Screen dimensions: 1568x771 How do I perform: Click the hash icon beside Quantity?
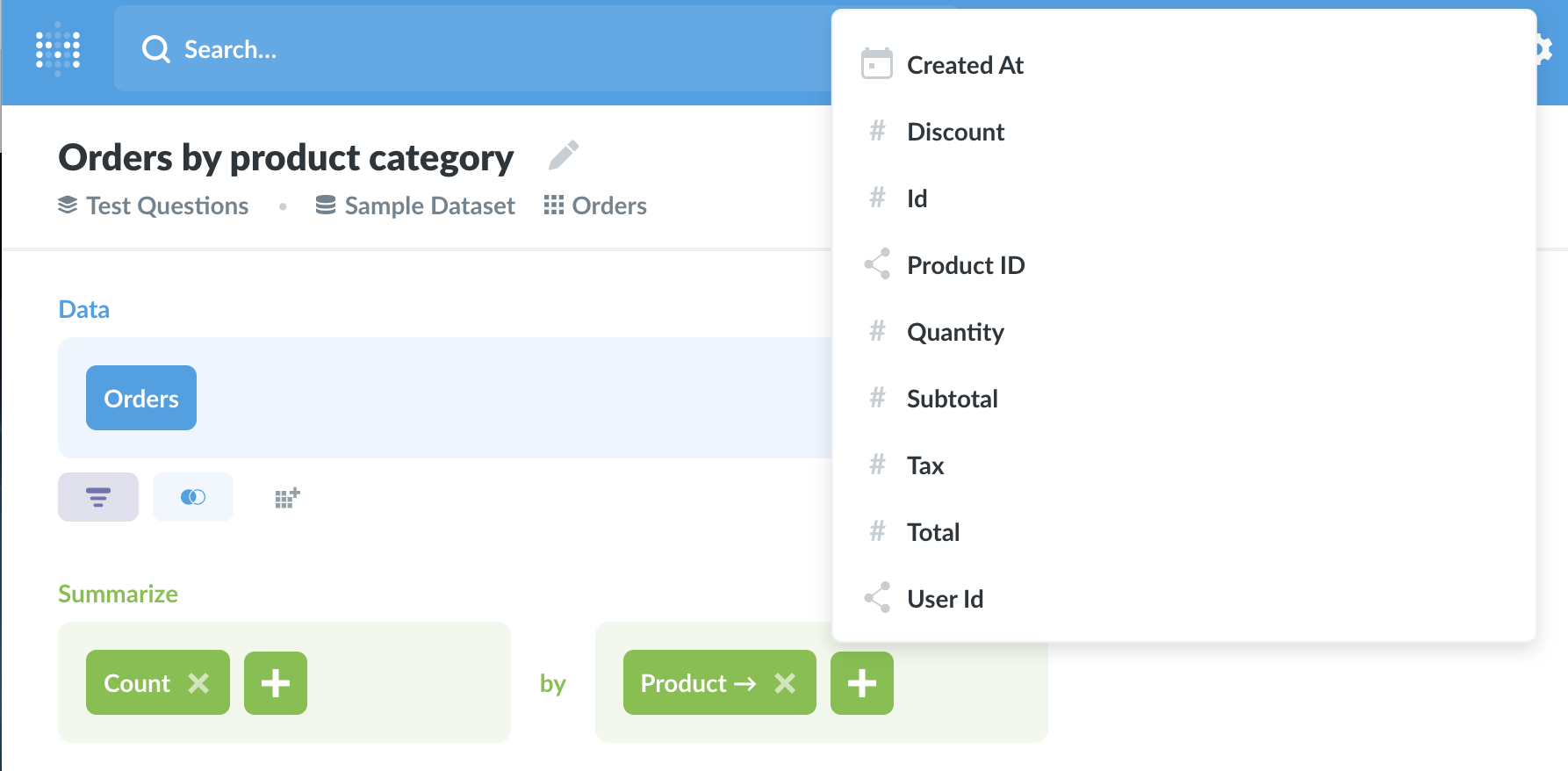click(877, 331)
